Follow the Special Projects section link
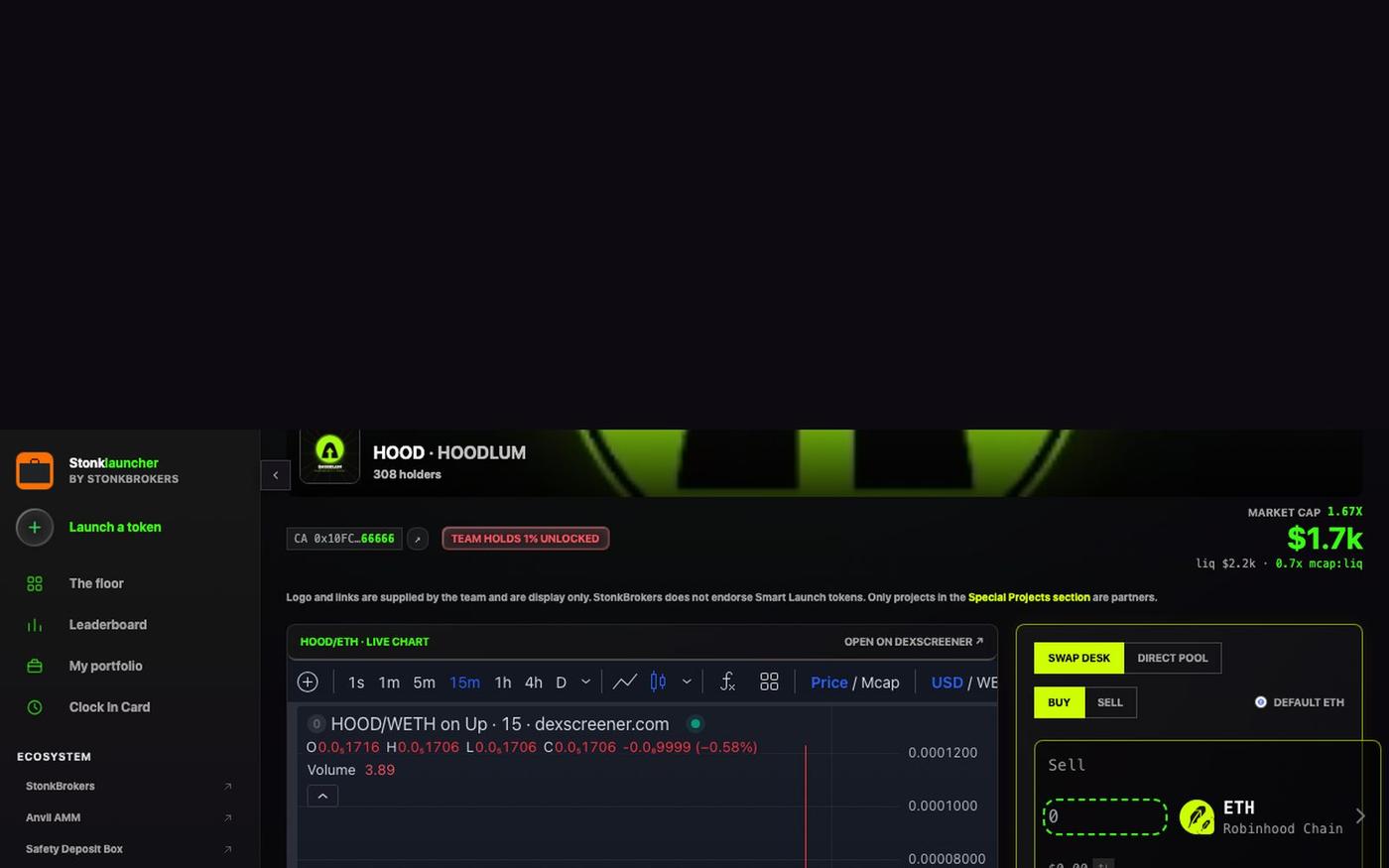 1029,597
